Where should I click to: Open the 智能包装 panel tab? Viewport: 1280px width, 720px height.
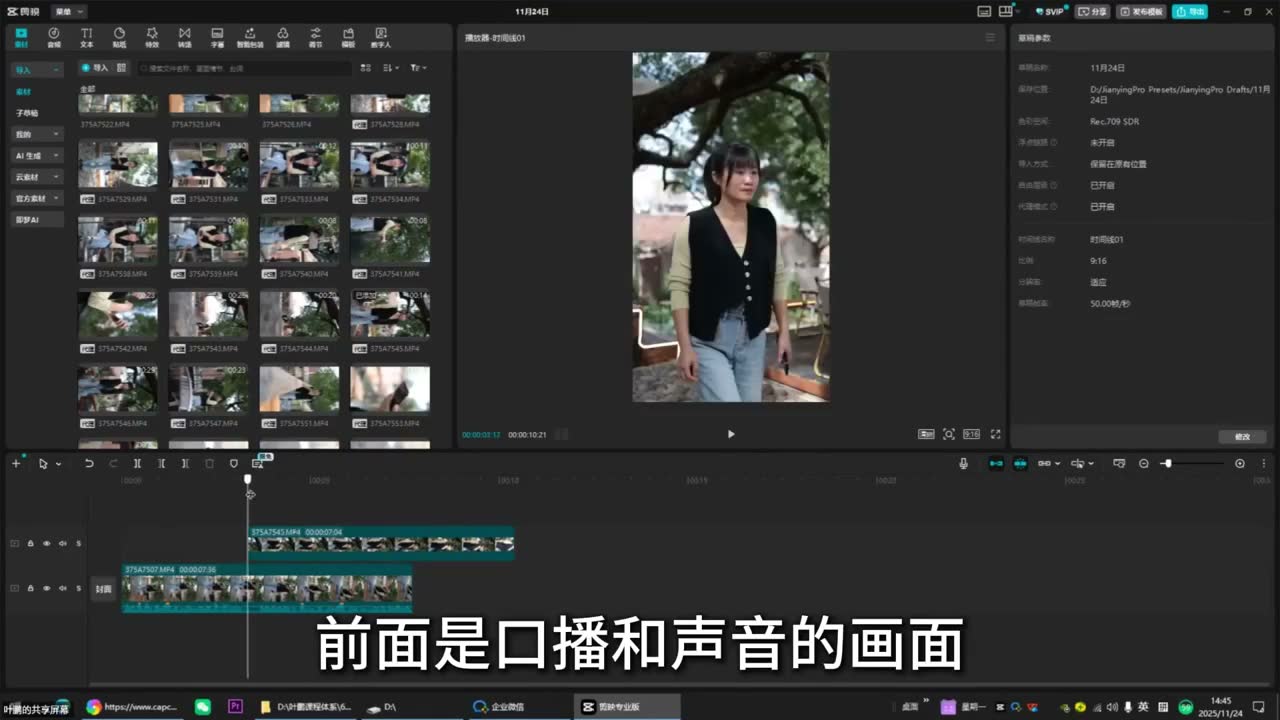click(x=250, y=38)
